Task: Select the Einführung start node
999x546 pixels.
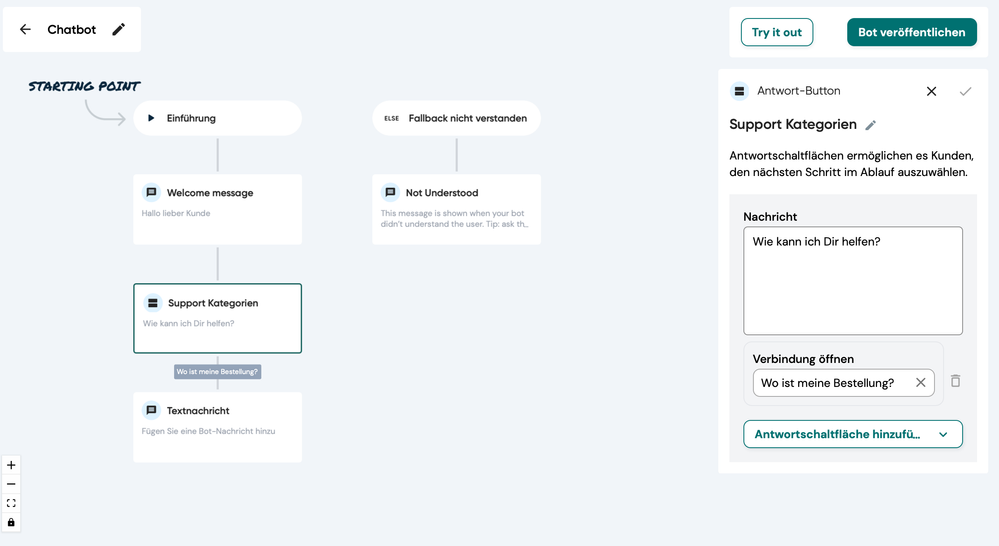Action: click(x=217, y=118)
